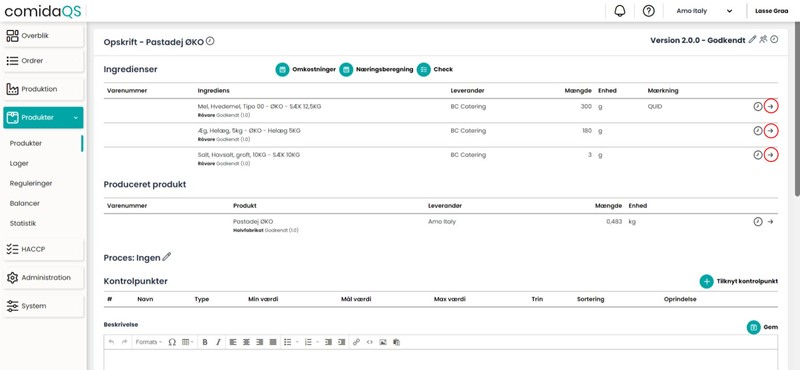
Task: Align text right in editor
Action: pos(260,342)
